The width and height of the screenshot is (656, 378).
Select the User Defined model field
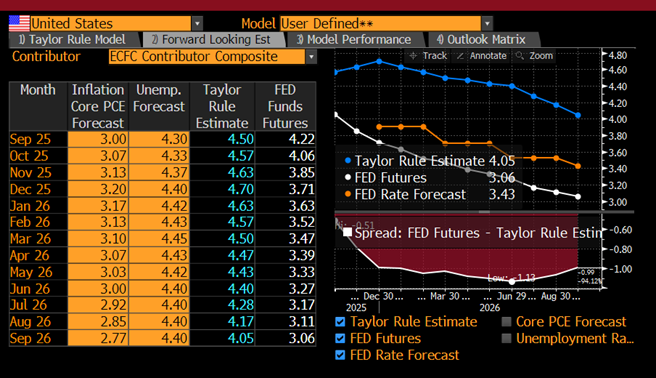[x=380, y=23]
